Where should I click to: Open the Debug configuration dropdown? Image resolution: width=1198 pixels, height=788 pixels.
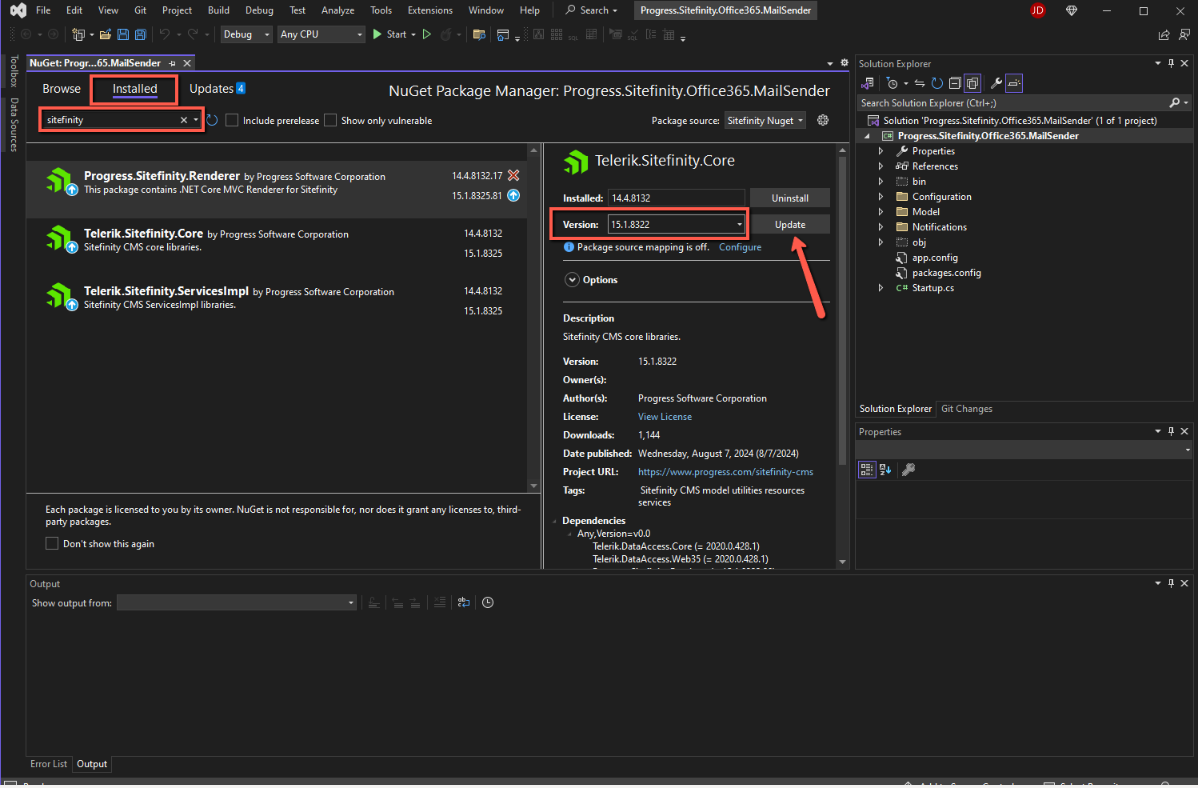246,34
